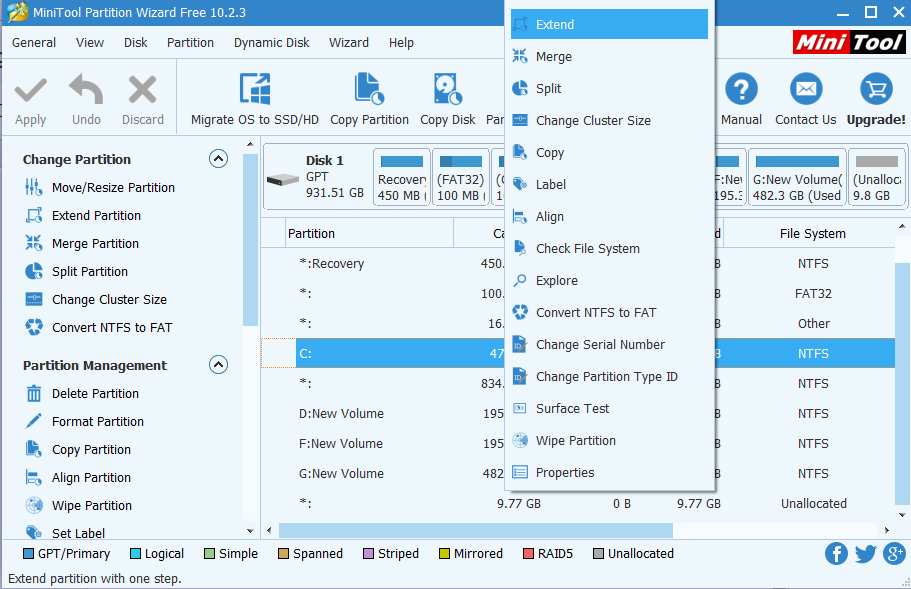Click Set Label in the sidebar
The image size is (911, 589).
pyautogui.click(x=82, y=533)
